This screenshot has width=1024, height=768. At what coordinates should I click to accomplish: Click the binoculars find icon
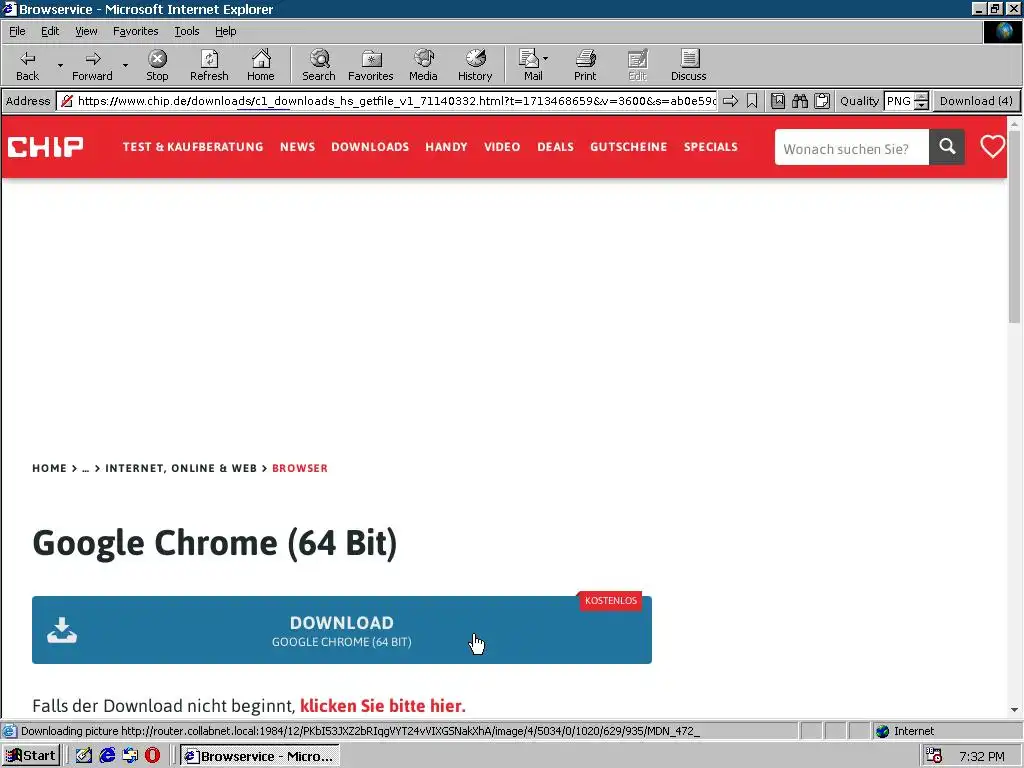click(x=800, y=101)
